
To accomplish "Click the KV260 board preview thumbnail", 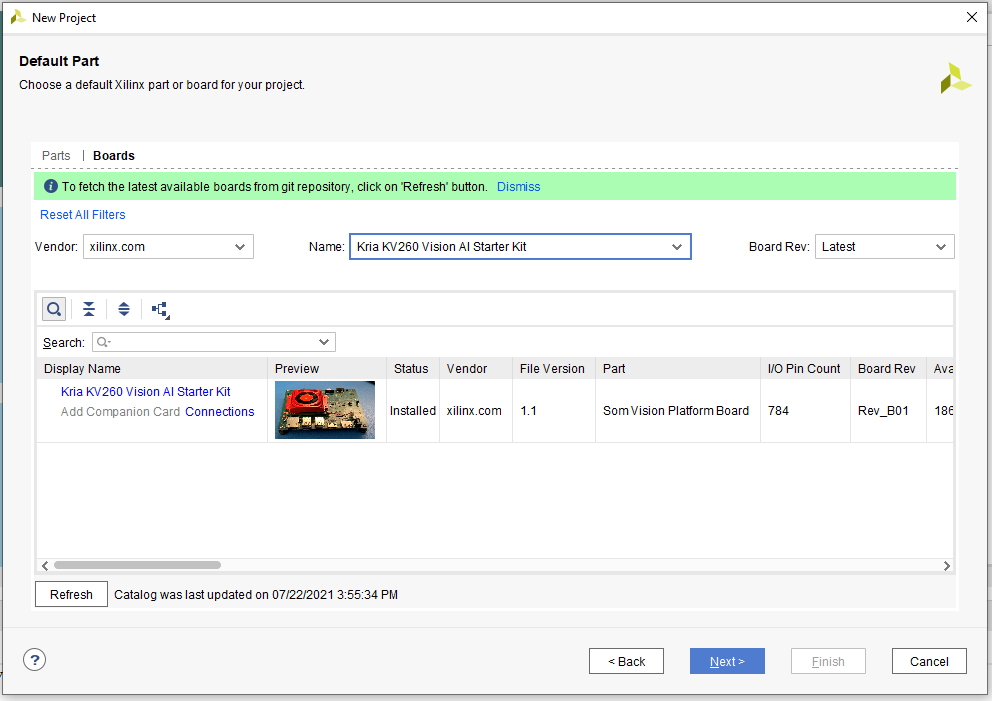I will (325, 410).
